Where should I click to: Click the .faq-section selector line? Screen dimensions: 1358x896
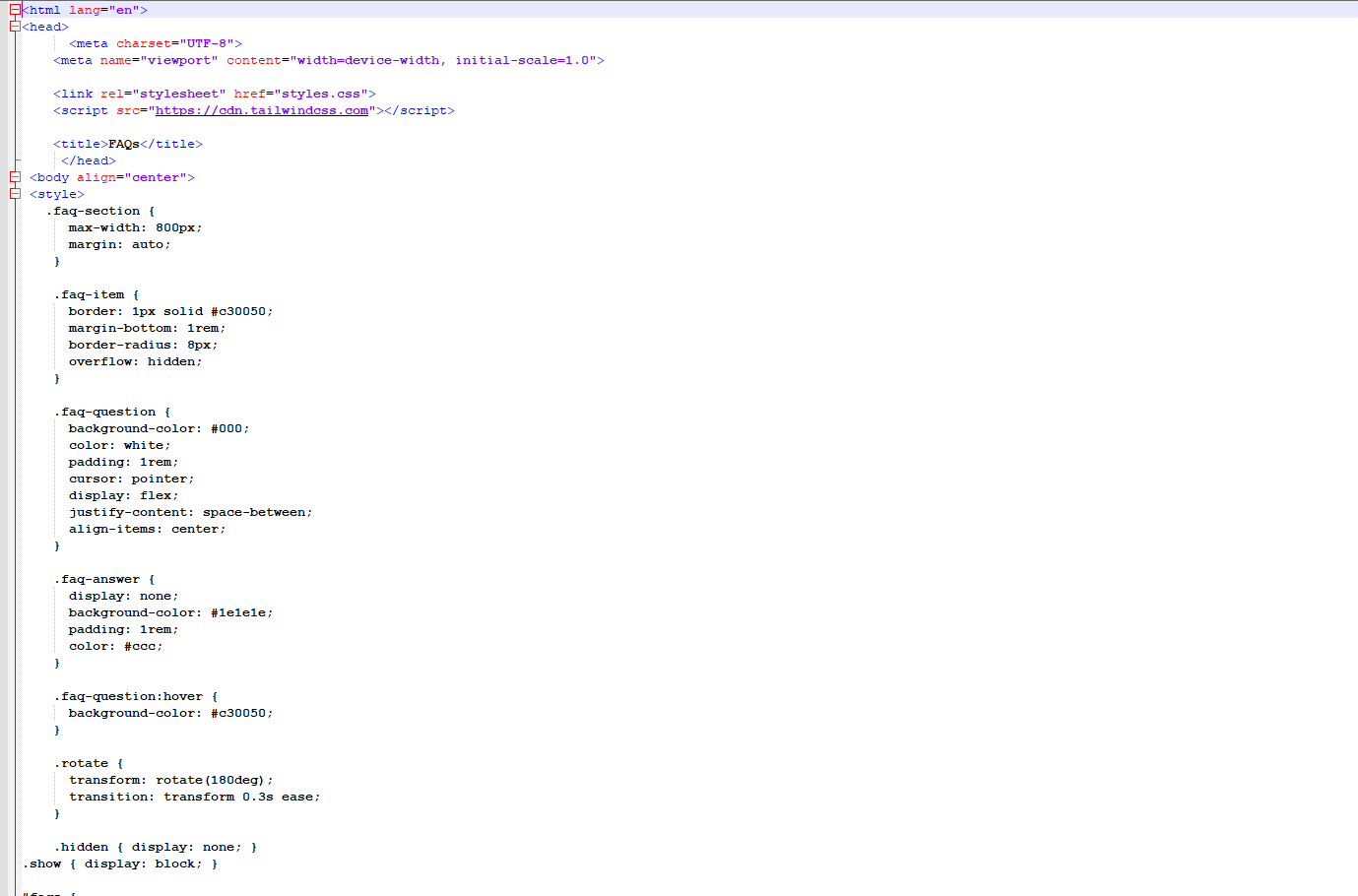(100, 211)
